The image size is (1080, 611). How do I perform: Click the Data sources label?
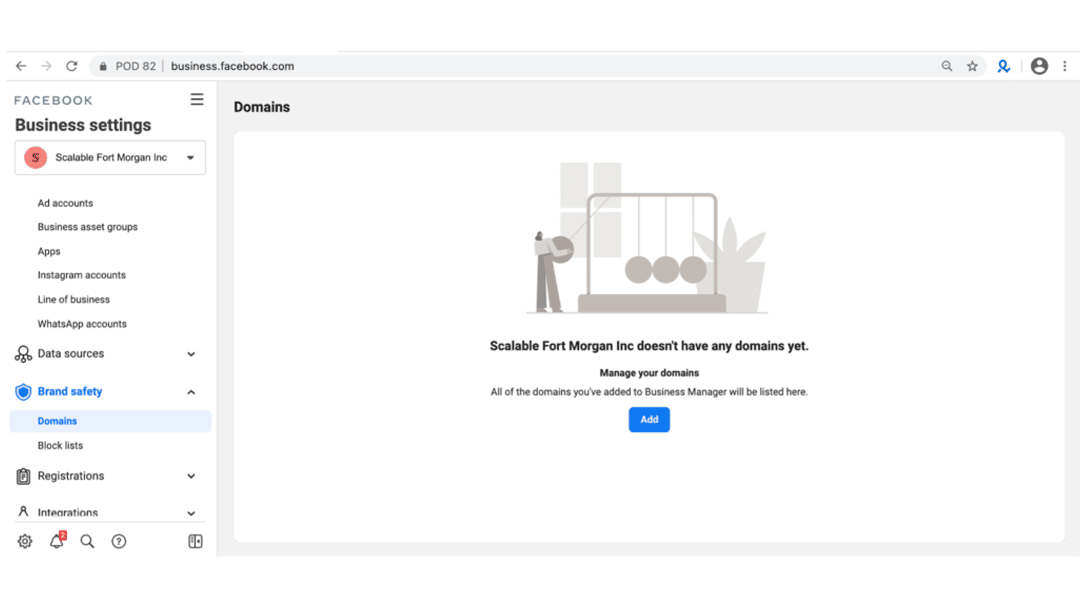(x=71, y=353)
